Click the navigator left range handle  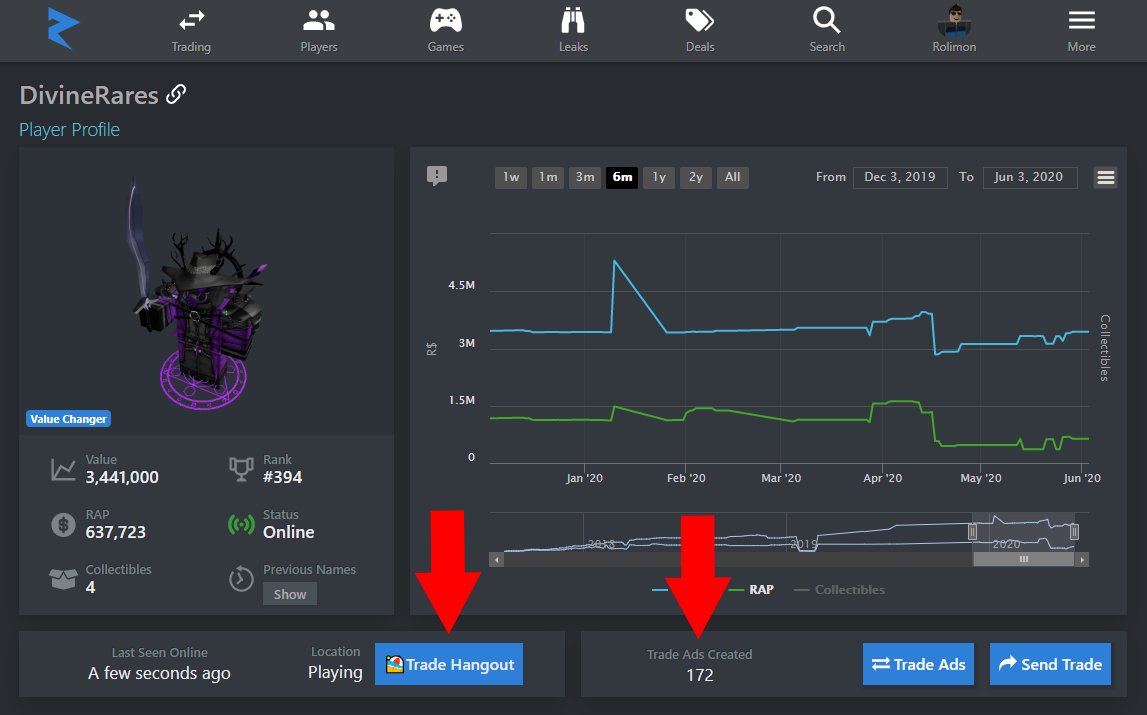click(973, 532)
